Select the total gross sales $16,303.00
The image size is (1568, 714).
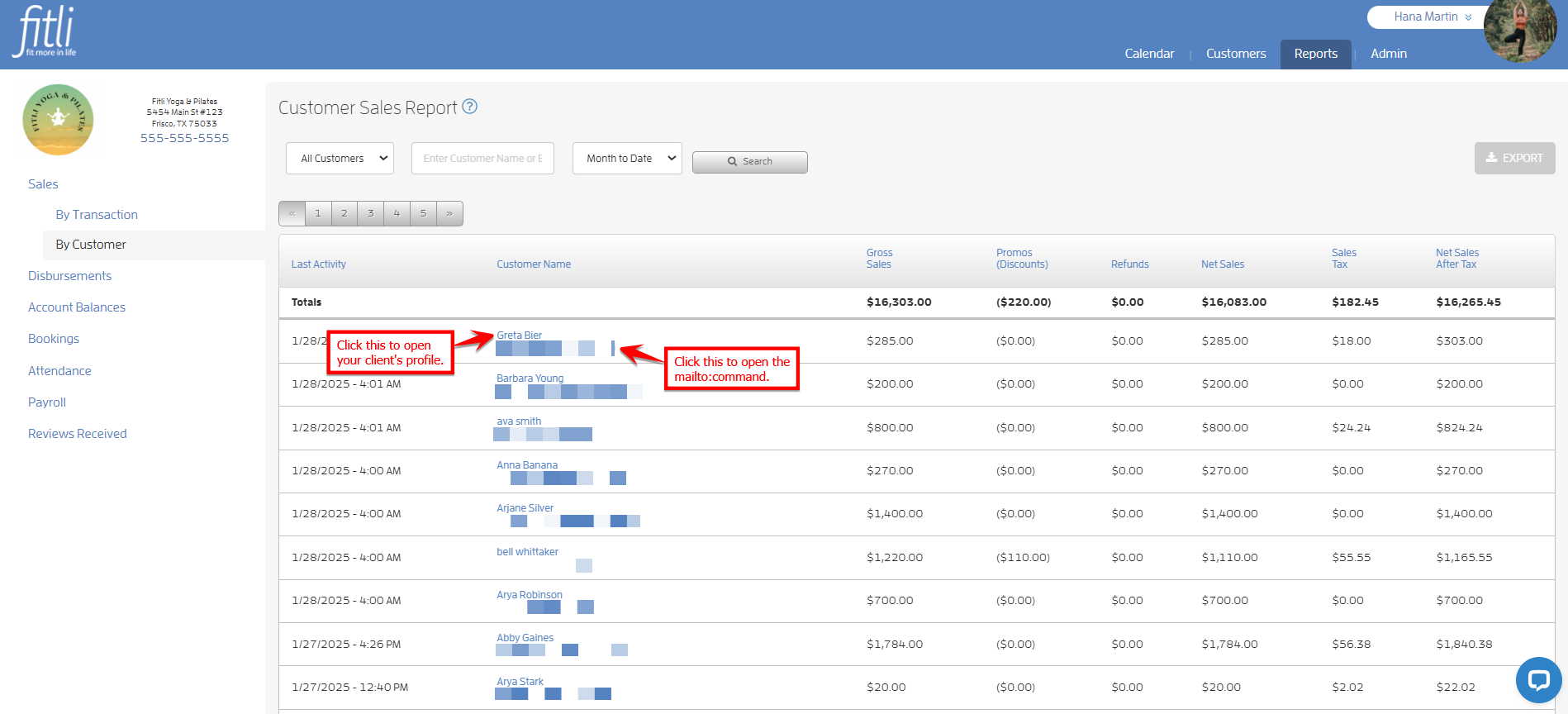click(899, 302)
